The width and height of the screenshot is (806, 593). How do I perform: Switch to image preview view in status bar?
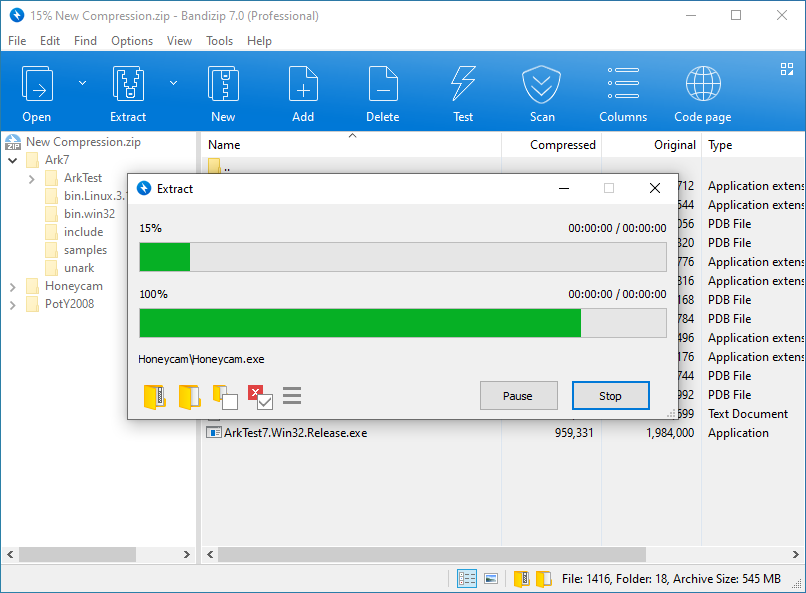[x=491, y=578]
